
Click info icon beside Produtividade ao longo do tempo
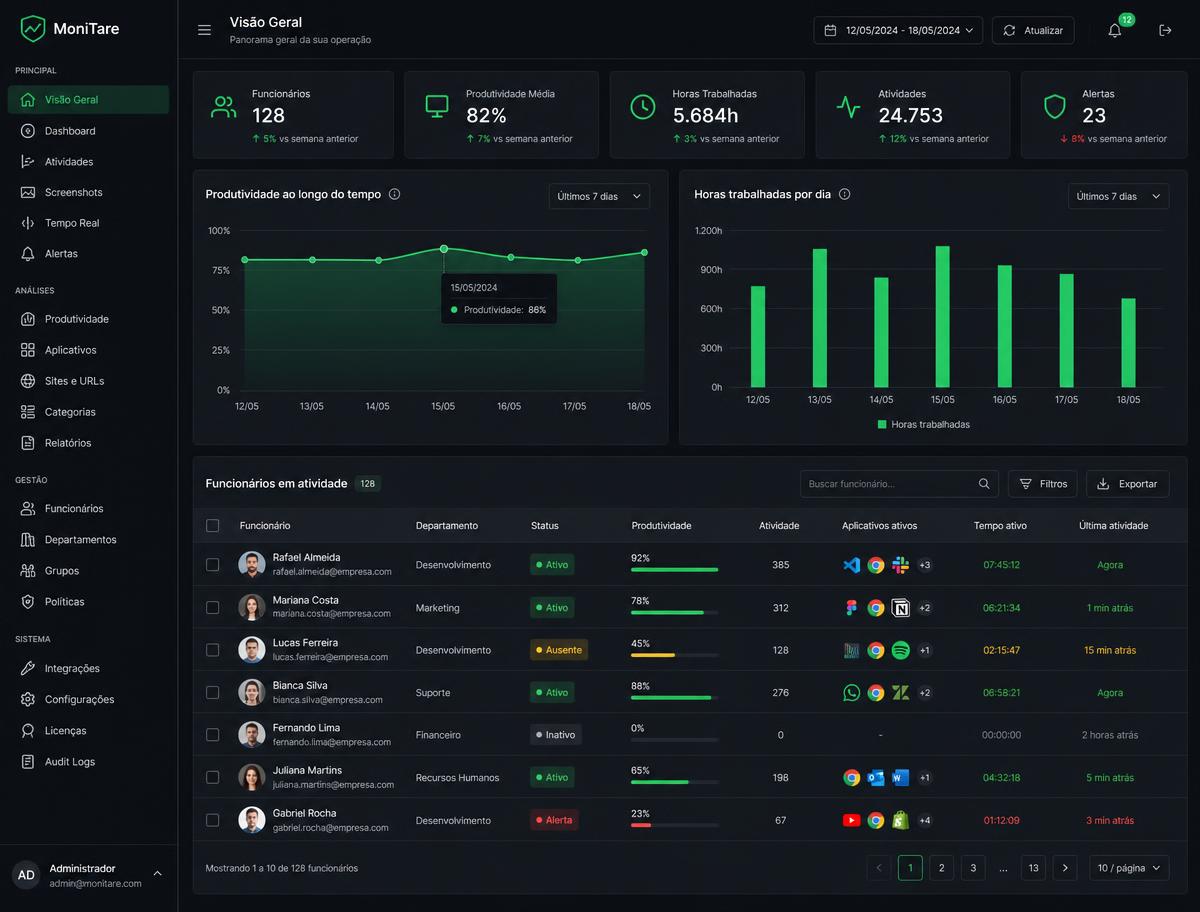point(394,194)
